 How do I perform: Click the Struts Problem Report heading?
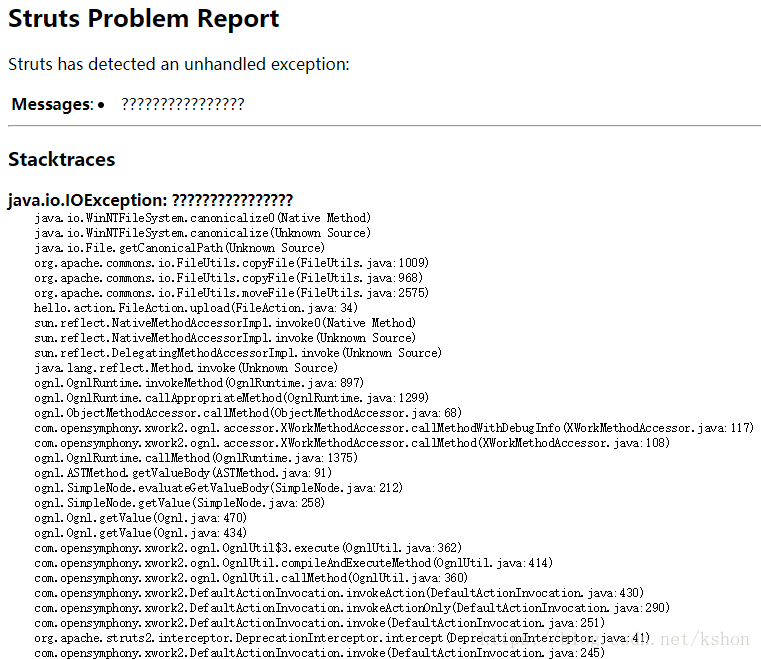pos(144,19)
